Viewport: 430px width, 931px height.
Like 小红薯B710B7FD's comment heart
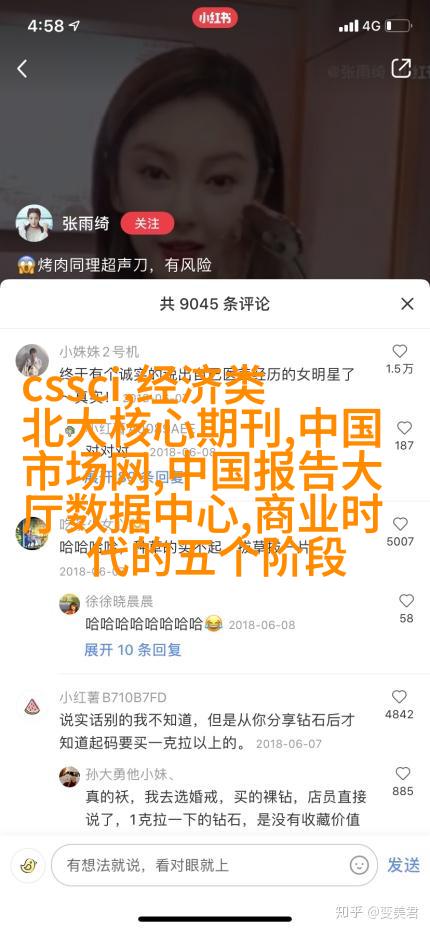click(399, 696)
